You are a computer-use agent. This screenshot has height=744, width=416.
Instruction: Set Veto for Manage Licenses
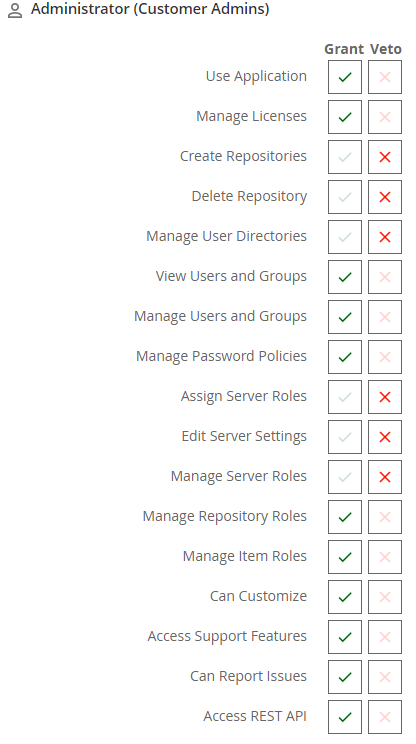[x=385, y=117]
